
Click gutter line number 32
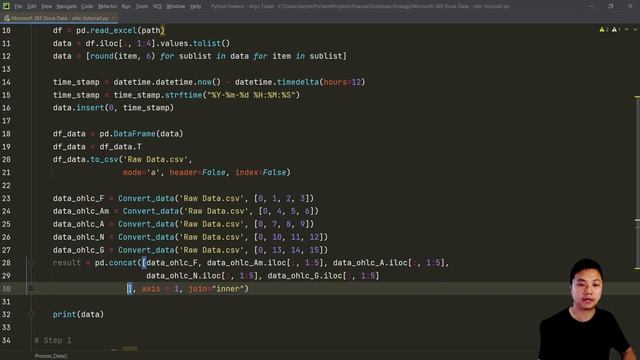[x=6, y=314]
